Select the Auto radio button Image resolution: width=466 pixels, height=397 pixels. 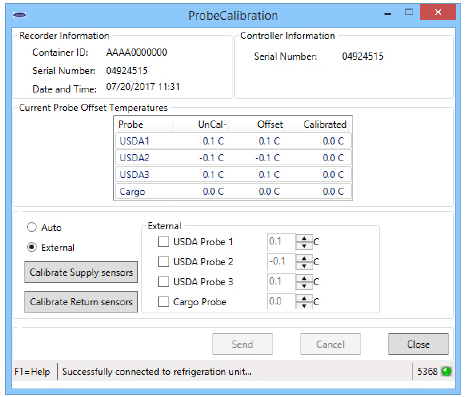(x=32, y=227)
